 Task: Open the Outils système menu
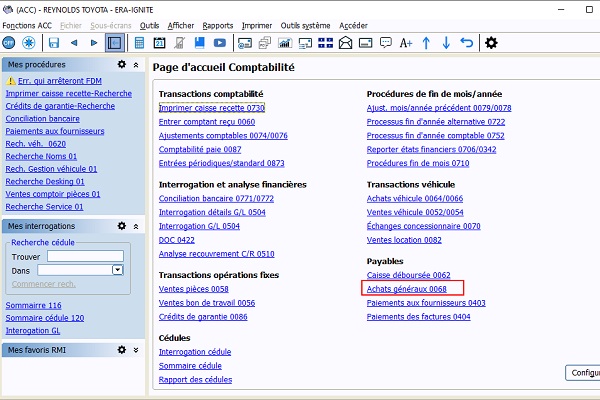(306, 24)
